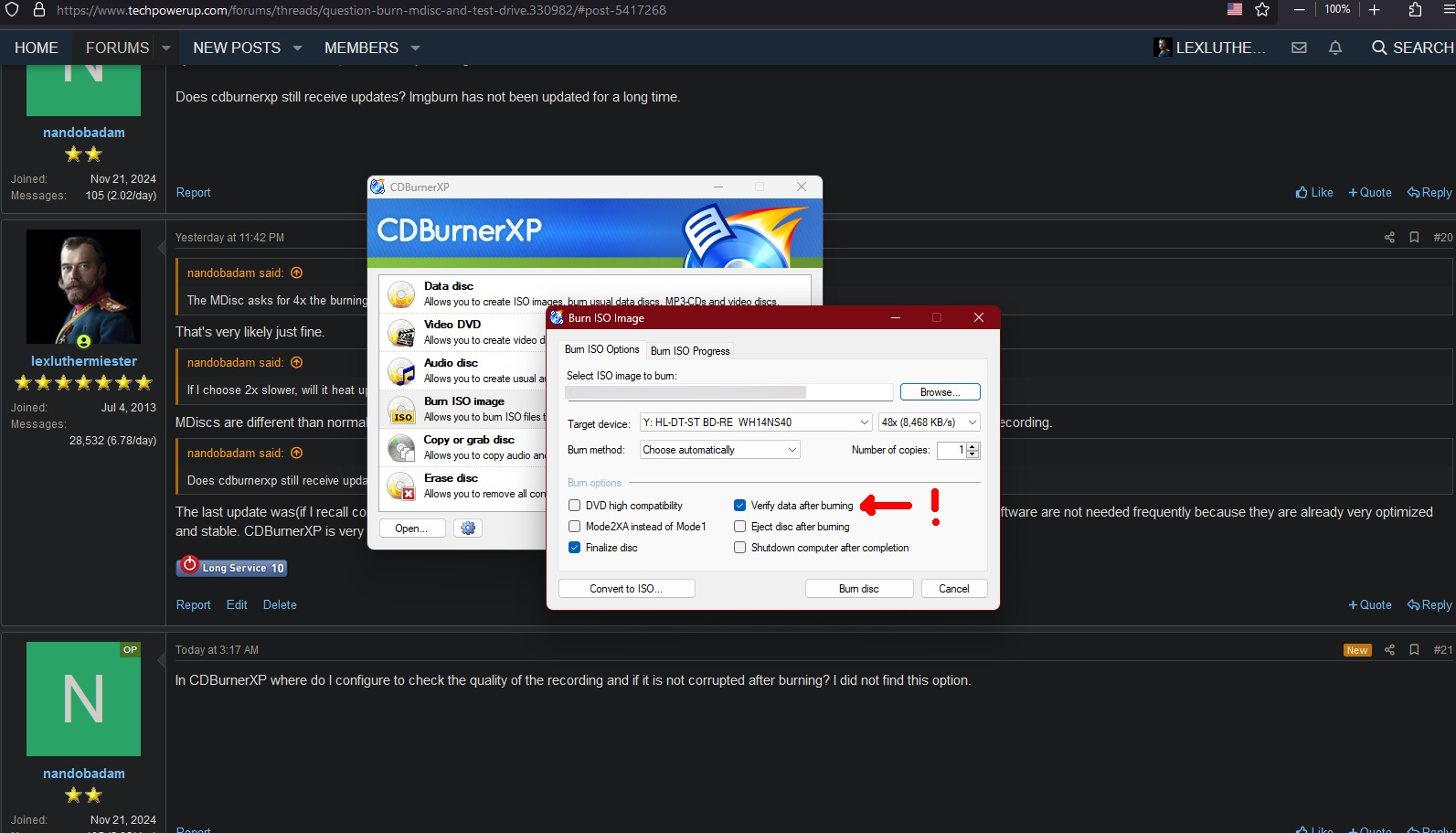Open FORUMS in the navigation bar

pyautogui.click(x=117, y=48)
